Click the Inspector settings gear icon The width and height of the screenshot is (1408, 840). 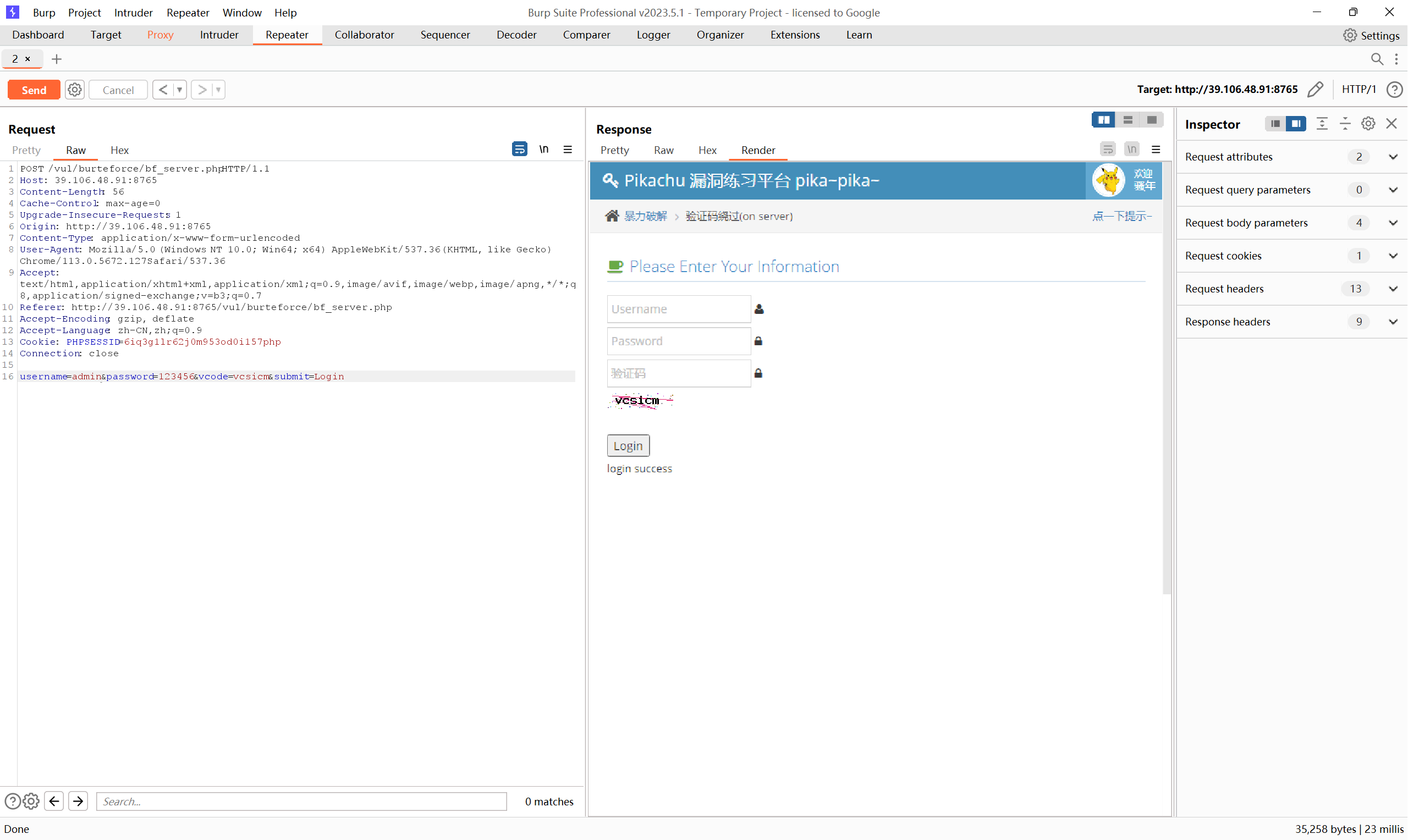[x=1368, y=124]
